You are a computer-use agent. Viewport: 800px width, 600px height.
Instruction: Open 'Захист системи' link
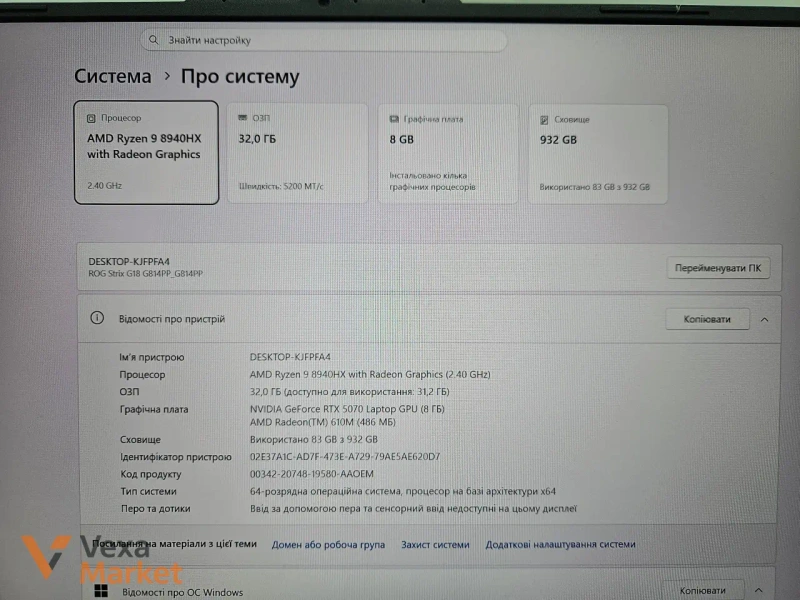[435, 545]
